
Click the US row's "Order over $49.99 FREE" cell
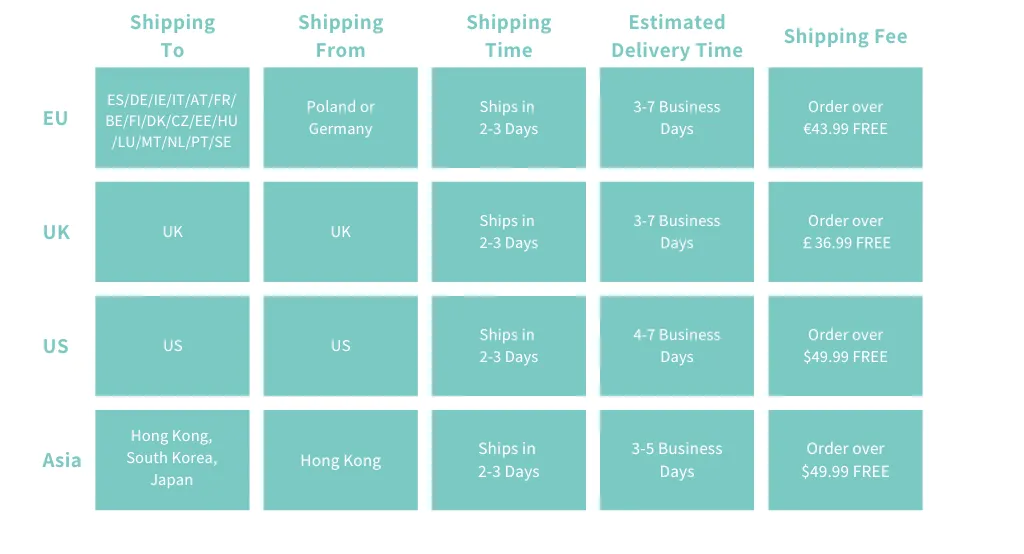[x=845, y=346]
